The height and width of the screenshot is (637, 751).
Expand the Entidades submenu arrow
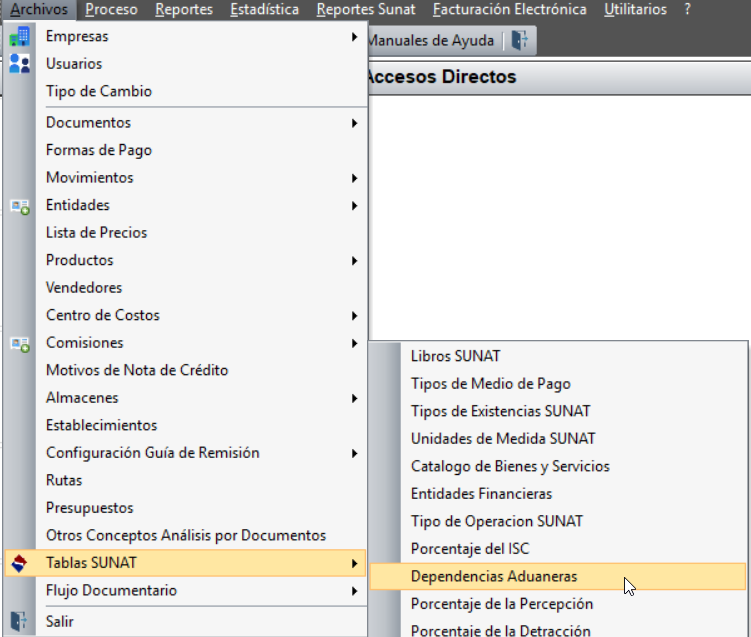pos(354,205)
